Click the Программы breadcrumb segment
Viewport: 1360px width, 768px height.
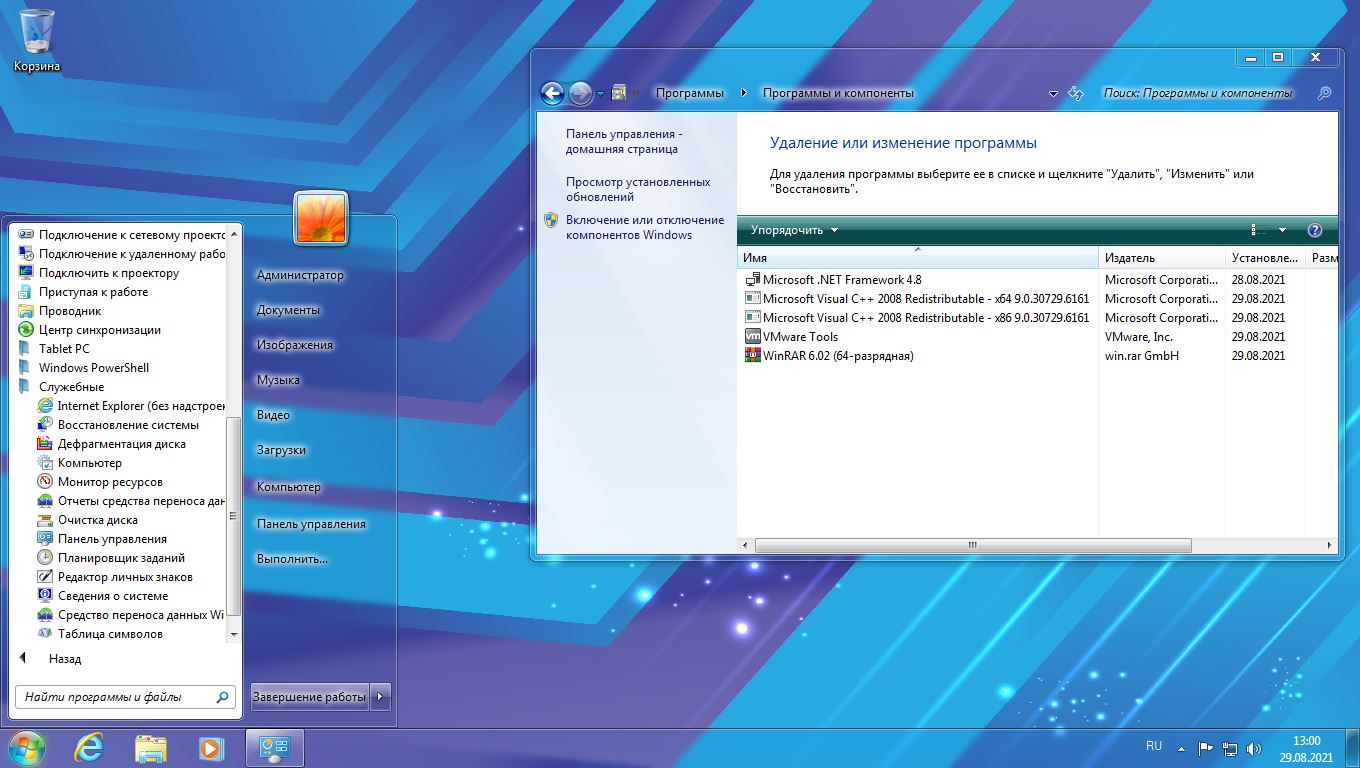(x=690, y=93)
